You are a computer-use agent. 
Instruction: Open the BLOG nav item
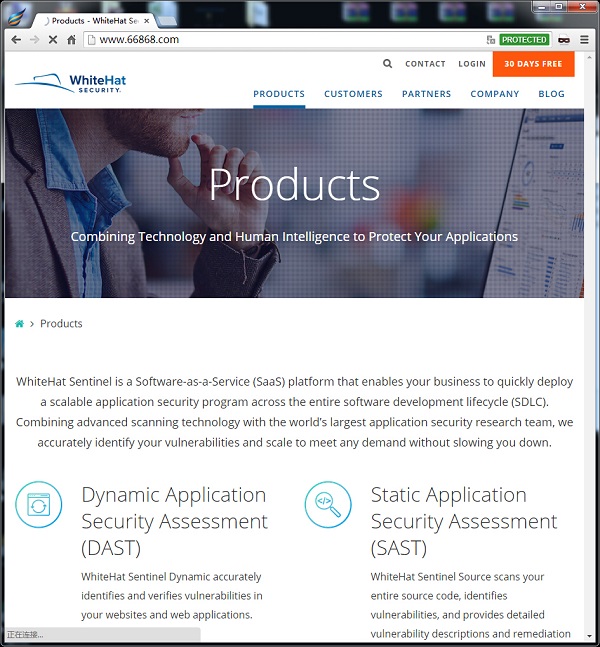click(551, 94)
